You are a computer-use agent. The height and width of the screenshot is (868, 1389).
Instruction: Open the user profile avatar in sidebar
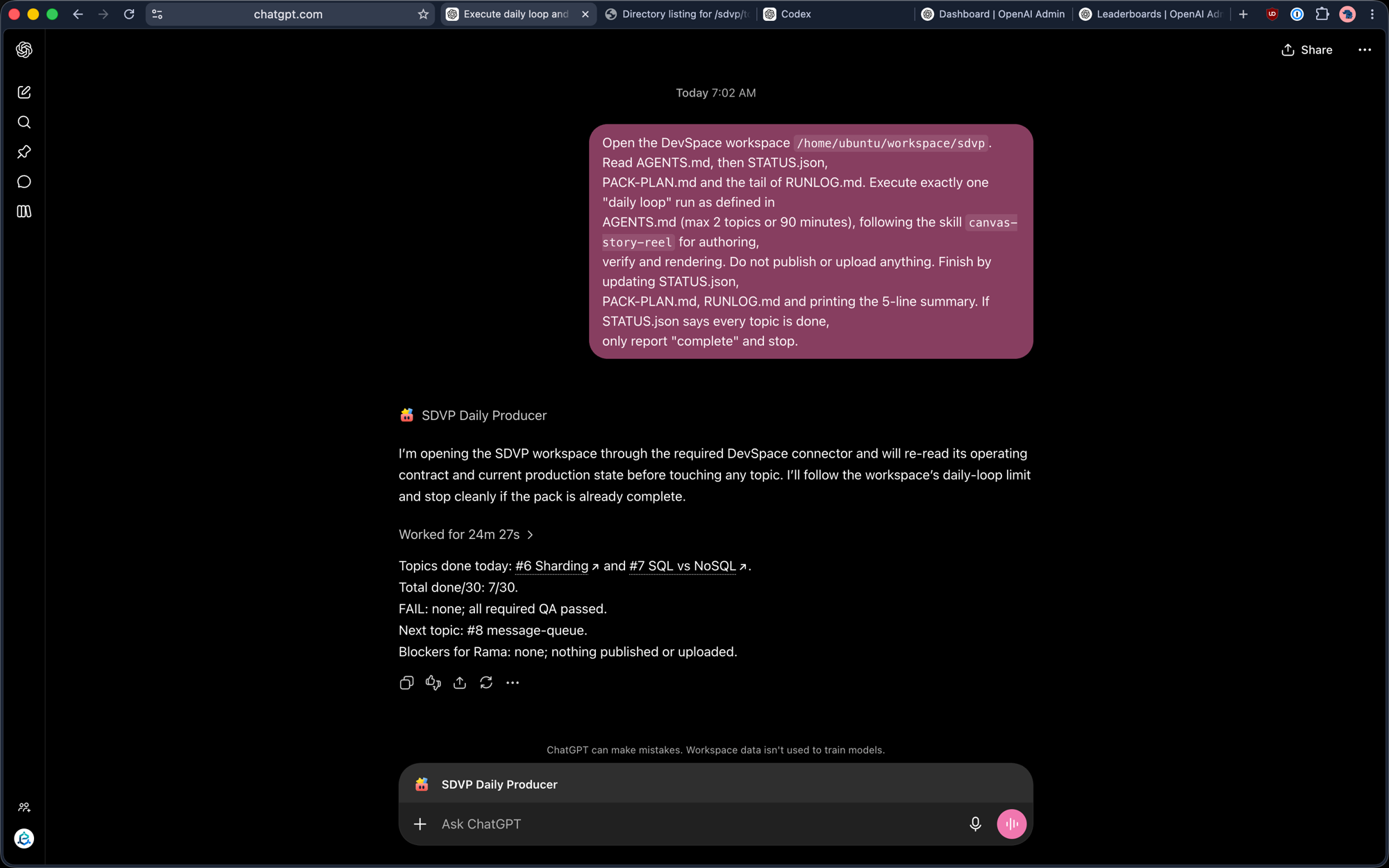pyautogui.click(x=24, y=839)
